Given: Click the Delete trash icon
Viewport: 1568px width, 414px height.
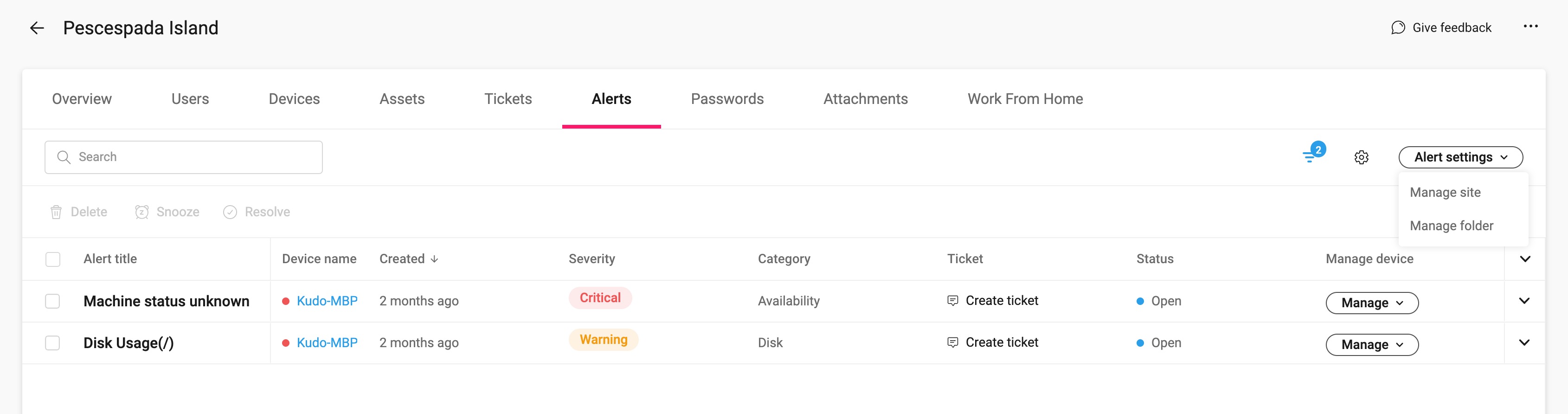Looking at the screenshot, I should click(56, 212).
